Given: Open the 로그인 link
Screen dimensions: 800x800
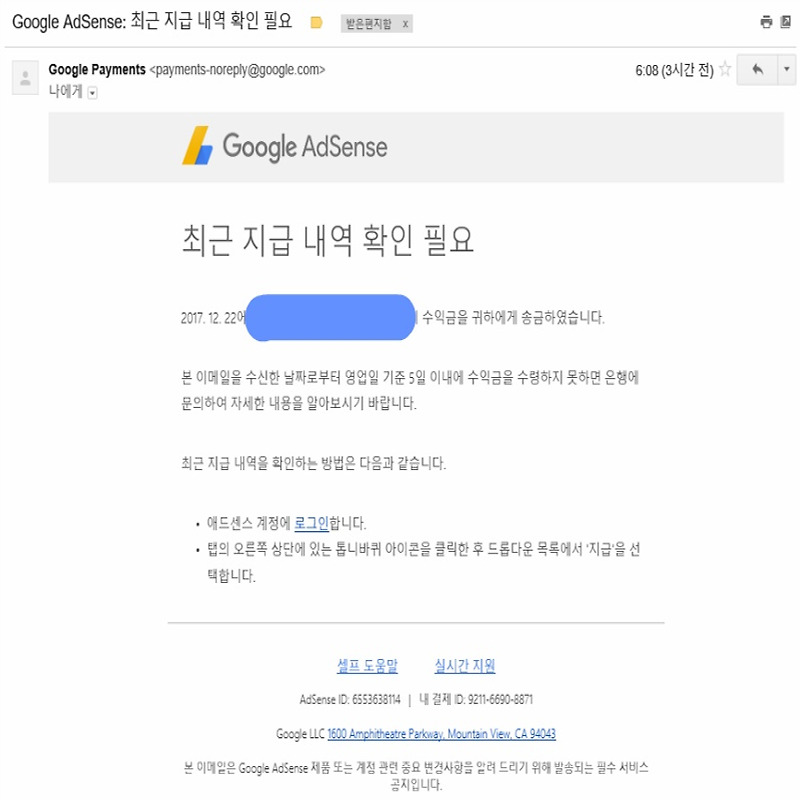Looking at the screenshot, I should (x=312, y=523).
